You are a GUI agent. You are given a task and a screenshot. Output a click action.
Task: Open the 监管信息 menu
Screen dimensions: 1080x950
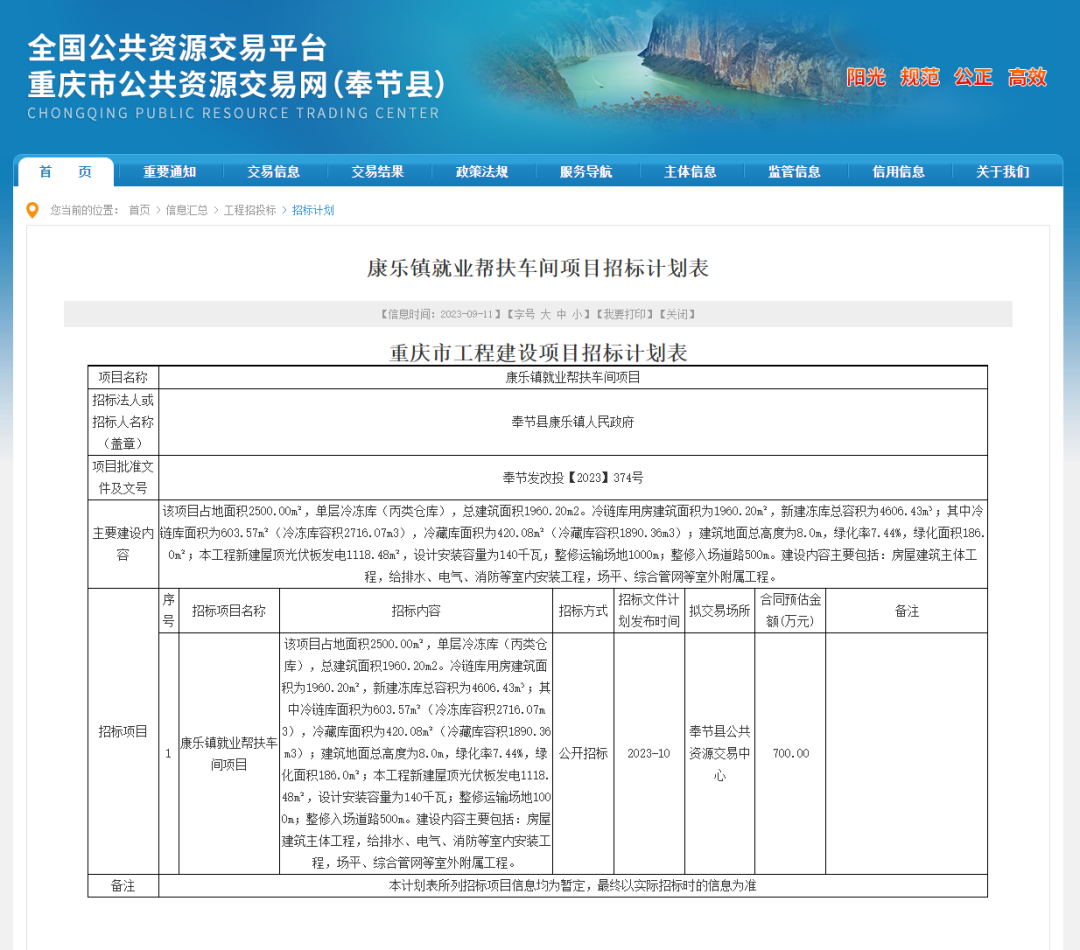794,172
